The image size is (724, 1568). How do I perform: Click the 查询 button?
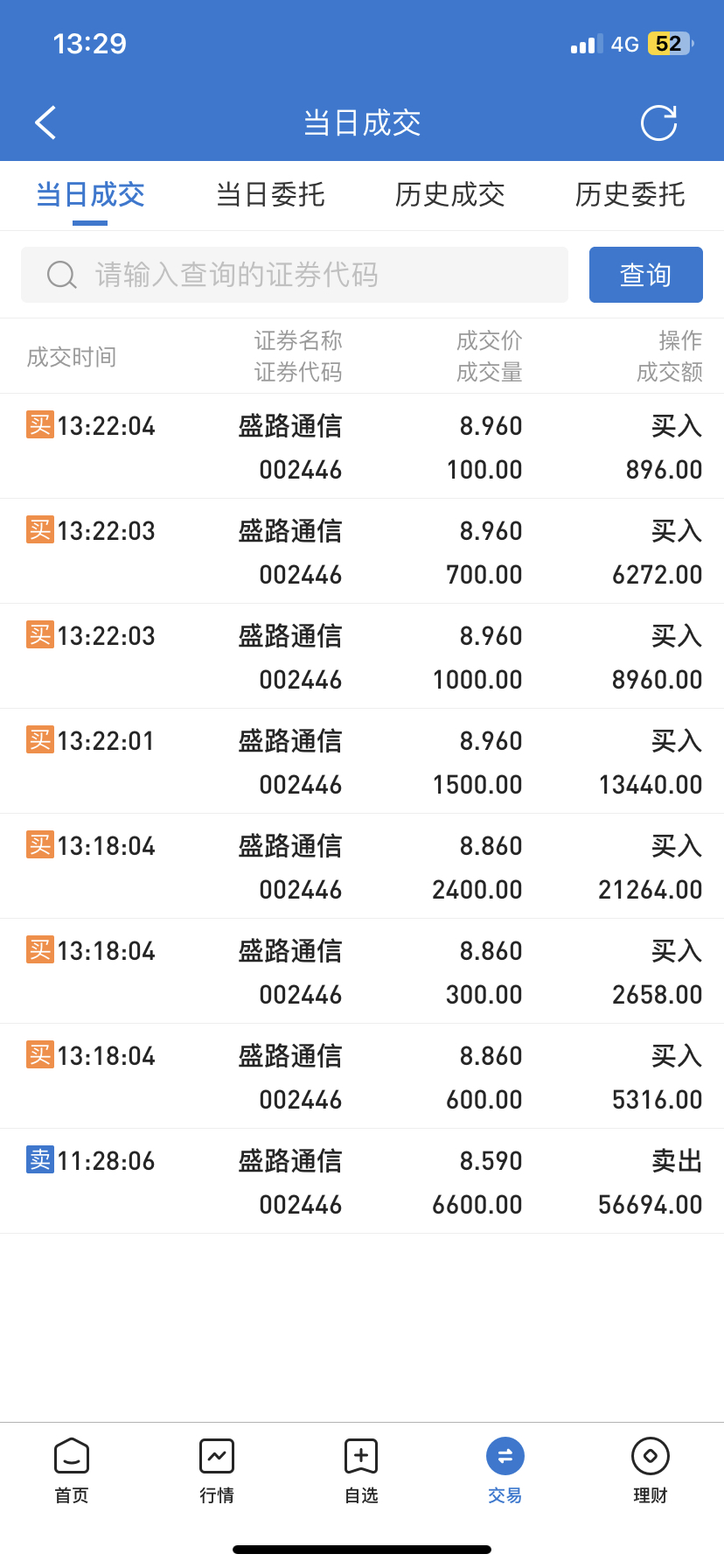[646, 275]
